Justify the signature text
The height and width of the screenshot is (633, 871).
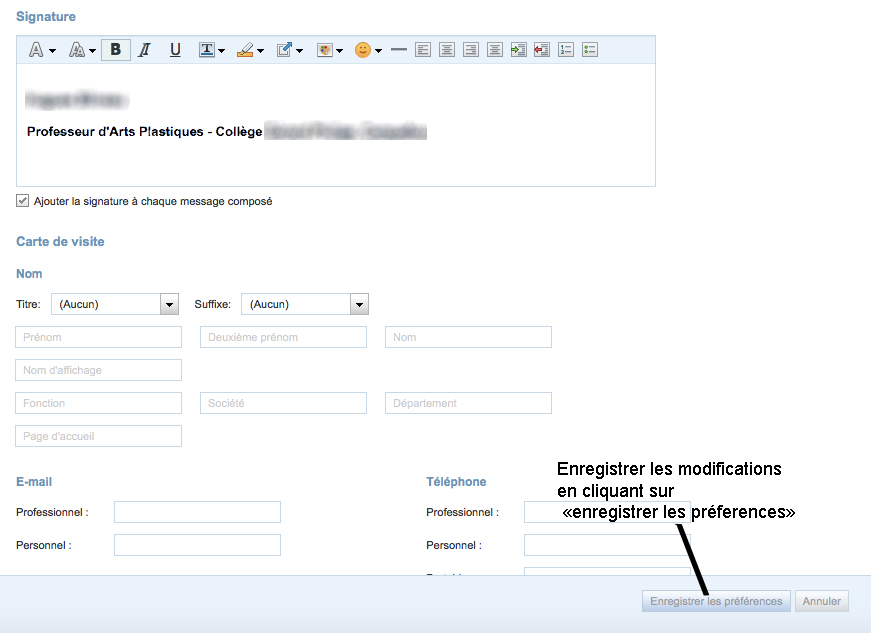[494, 50]
